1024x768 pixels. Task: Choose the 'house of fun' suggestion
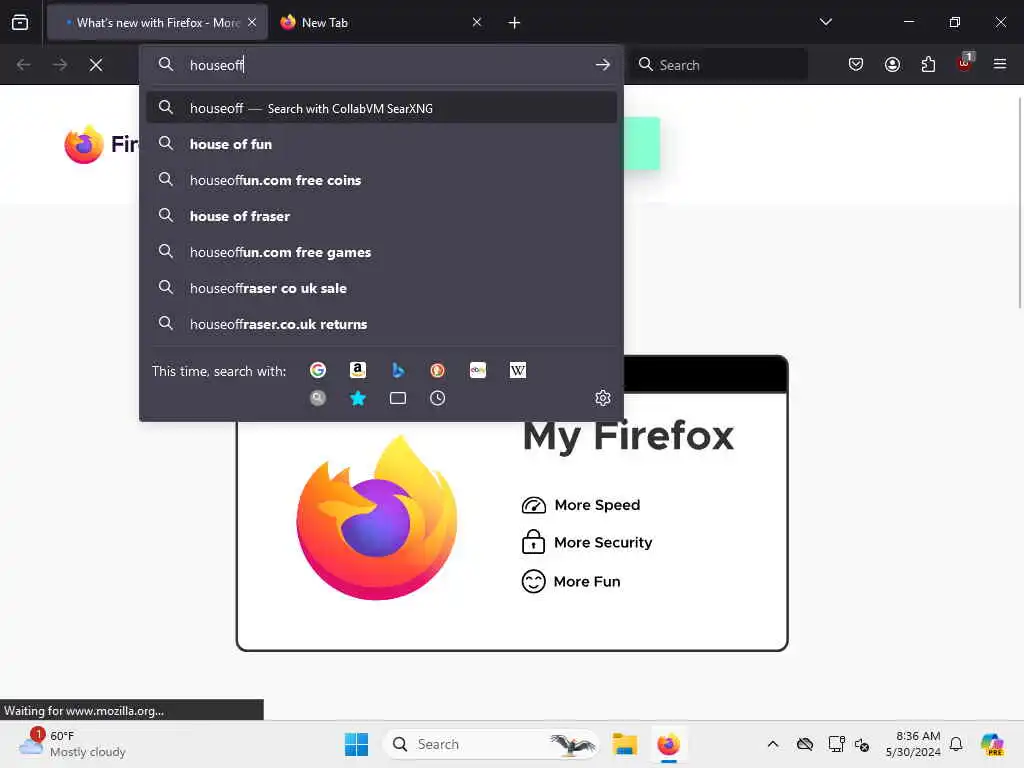pos(381,144)
